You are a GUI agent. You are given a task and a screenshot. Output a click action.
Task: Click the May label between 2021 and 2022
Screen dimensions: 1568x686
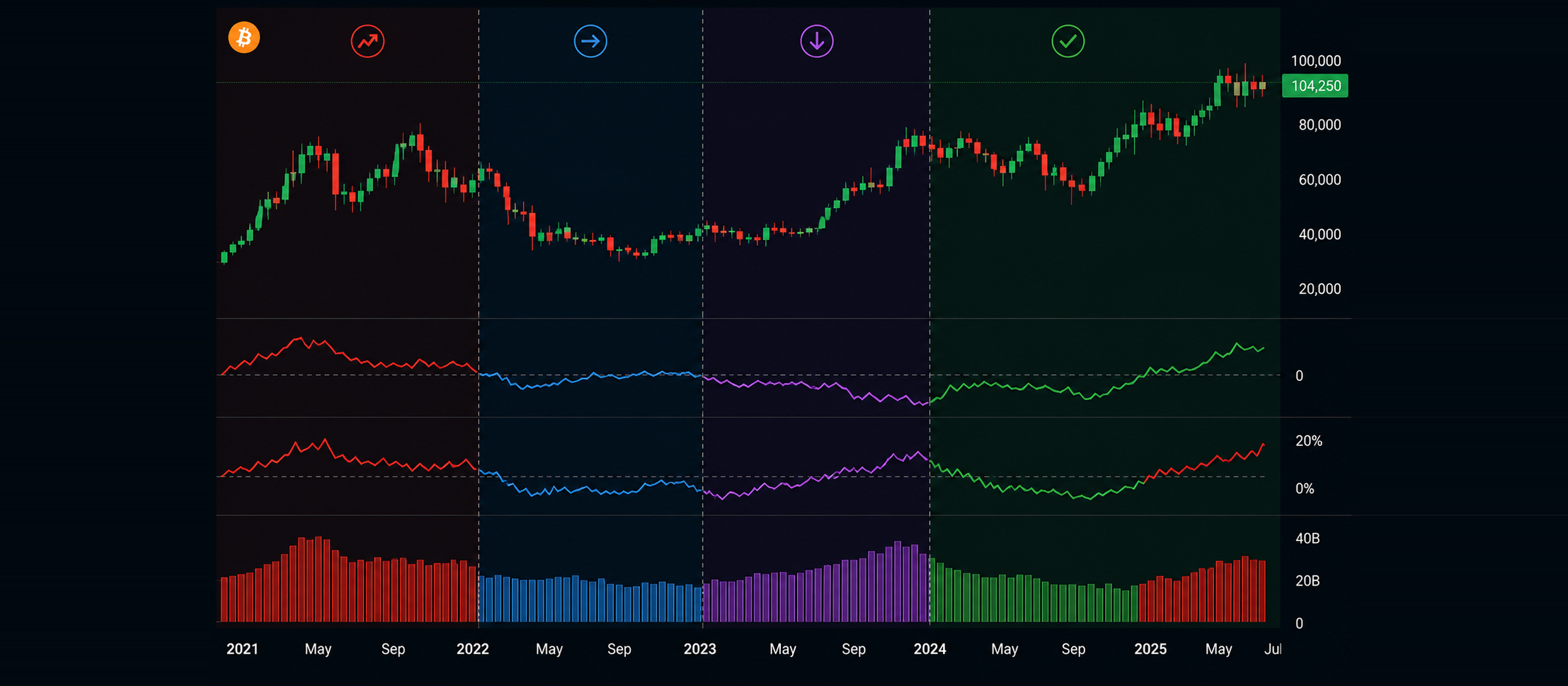pyautogui.click(x=318, y=649)
